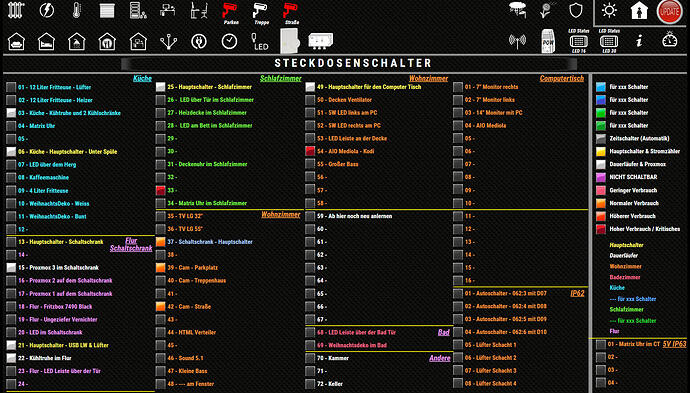
Task: Open the roller blinds page
Action: [107, 11]
